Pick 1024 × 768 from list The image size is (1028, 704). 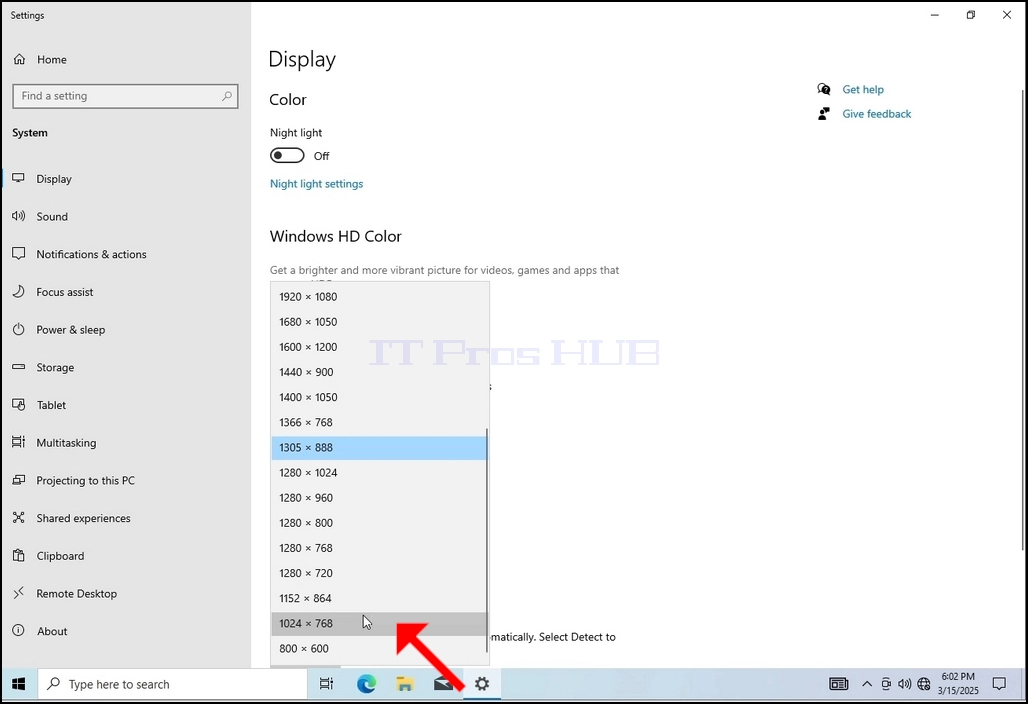click(380, 623)
